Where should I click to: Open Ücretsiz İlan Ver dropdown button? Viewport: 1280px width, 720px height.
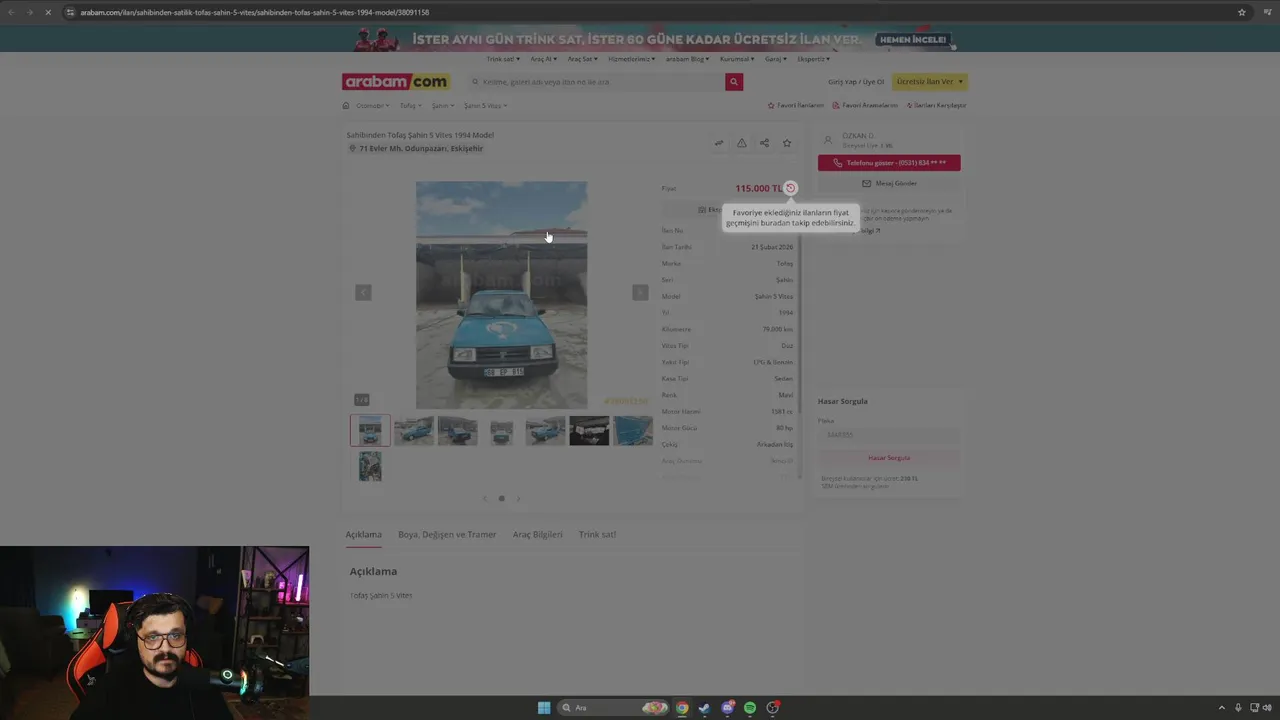930,82
